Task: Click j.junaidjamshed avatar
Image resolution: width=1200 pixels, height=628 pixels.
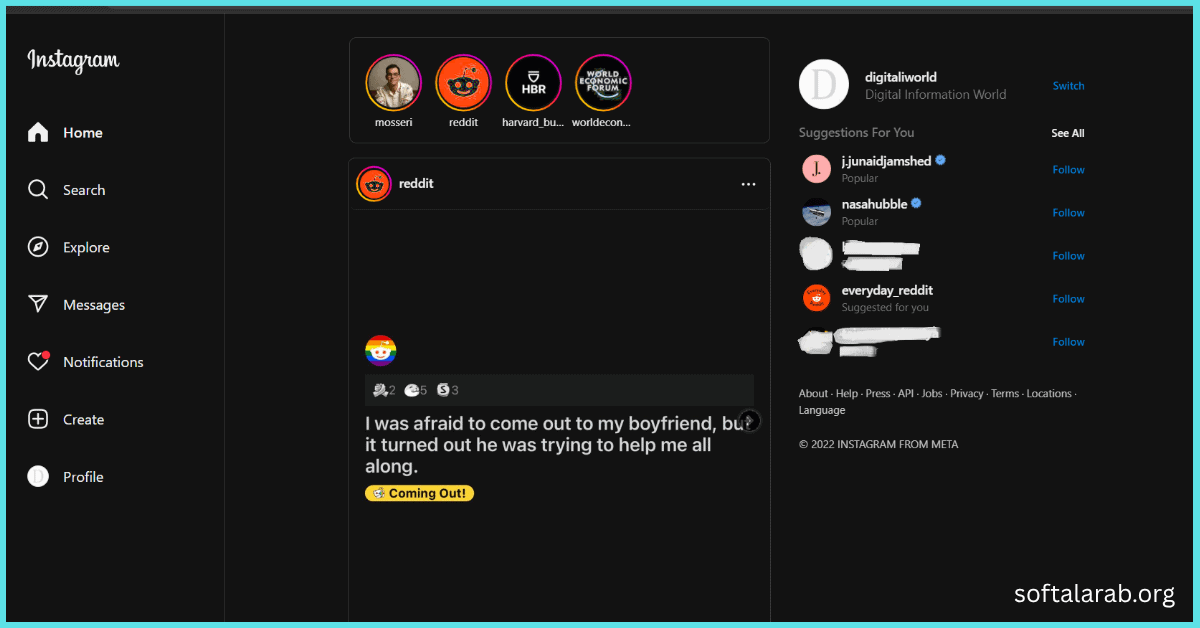Action: pos(817,169)
